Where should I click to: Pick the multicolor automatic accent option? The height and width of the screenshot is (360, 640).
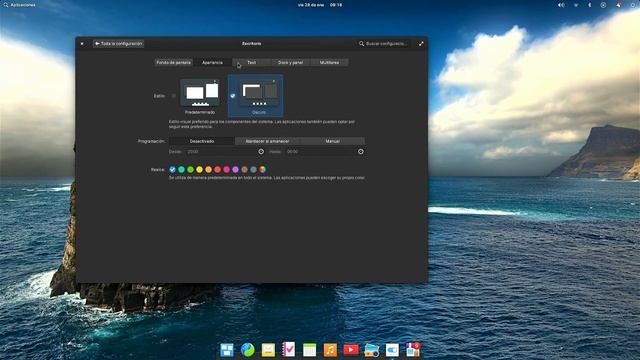click(262, 169)
